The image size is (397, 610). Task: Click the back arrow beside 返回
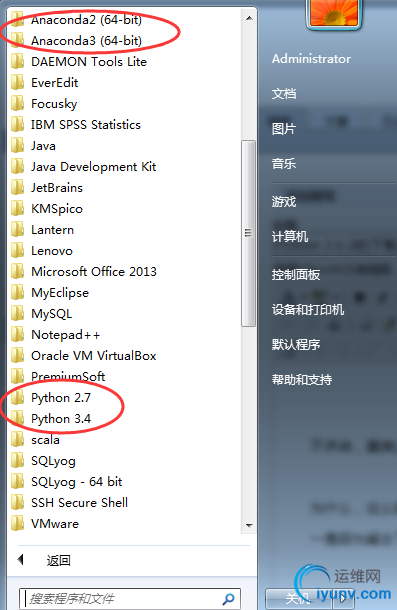click(21, 560)
